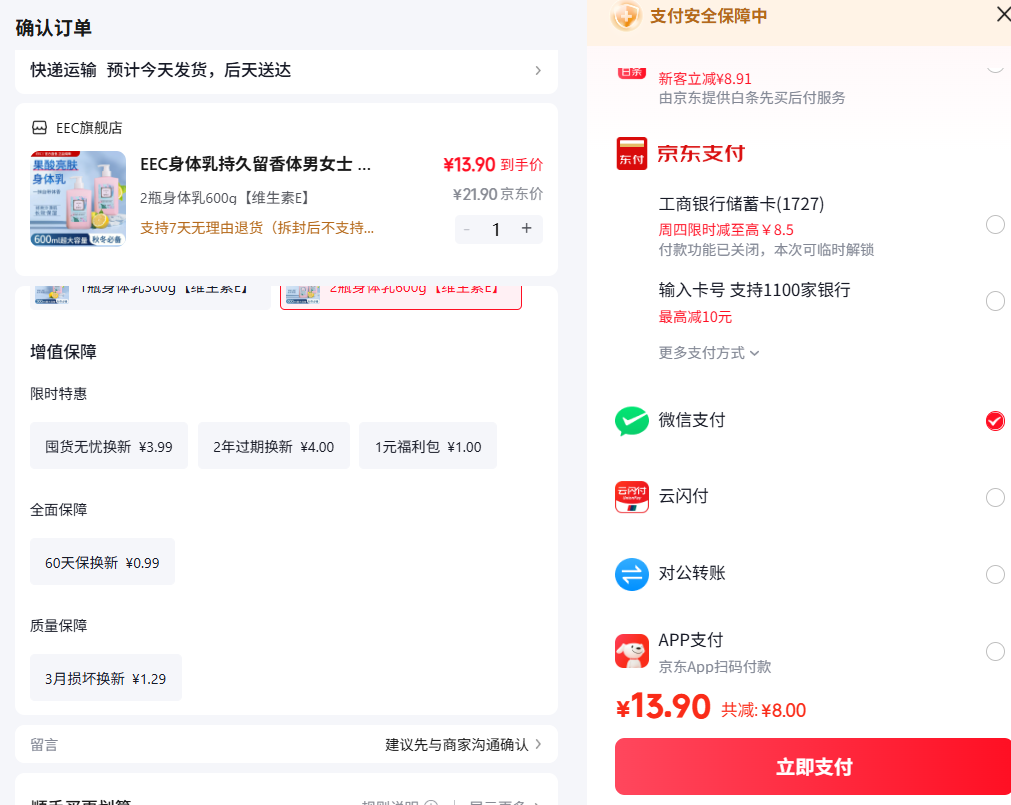Image resolution: width=1011 pixels, height=805 pixels.
Task: Click 建议先与商家沟通确认 message text
Action: click(x=456, y=744)
